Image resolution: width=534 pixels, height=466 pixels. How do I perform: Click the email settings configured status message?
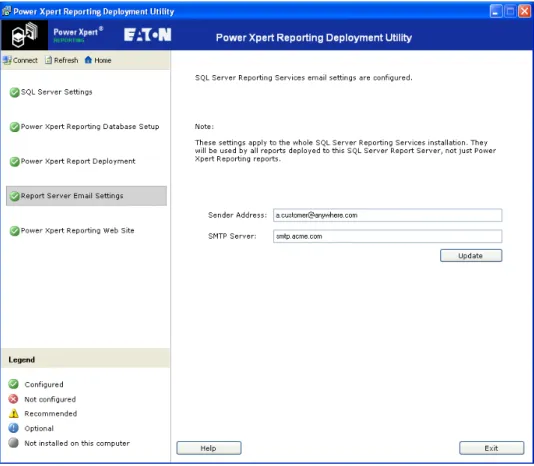pyautogui.click(x=303, y=78)
